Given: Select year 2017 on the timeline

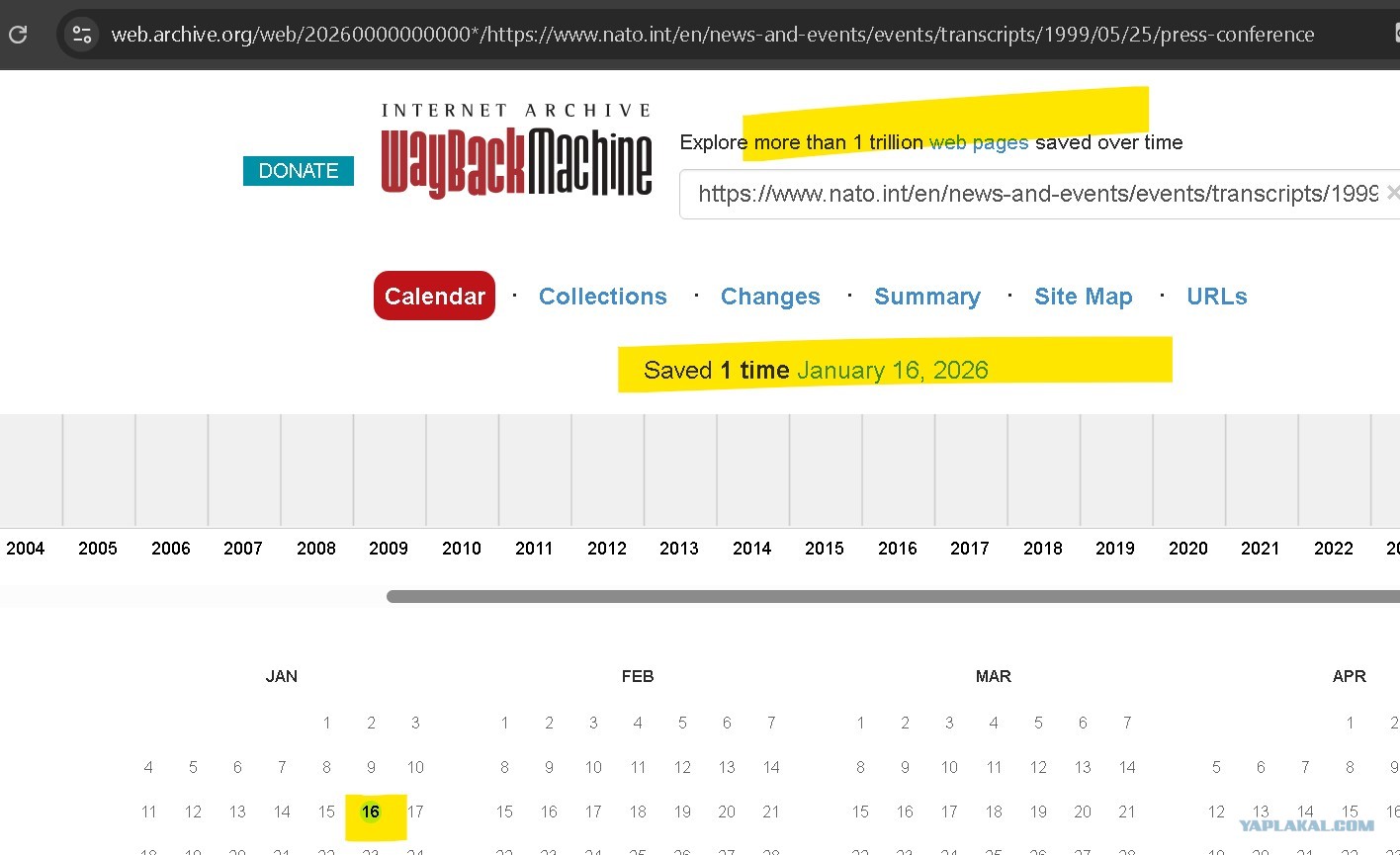Looking at the screenshot, I should (x=970, y=549).
